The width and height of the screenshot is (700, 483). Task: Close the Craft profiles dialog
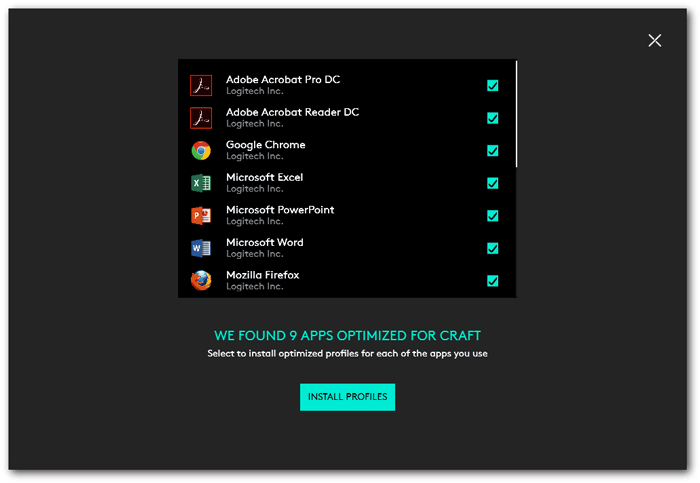click(654, 41)
